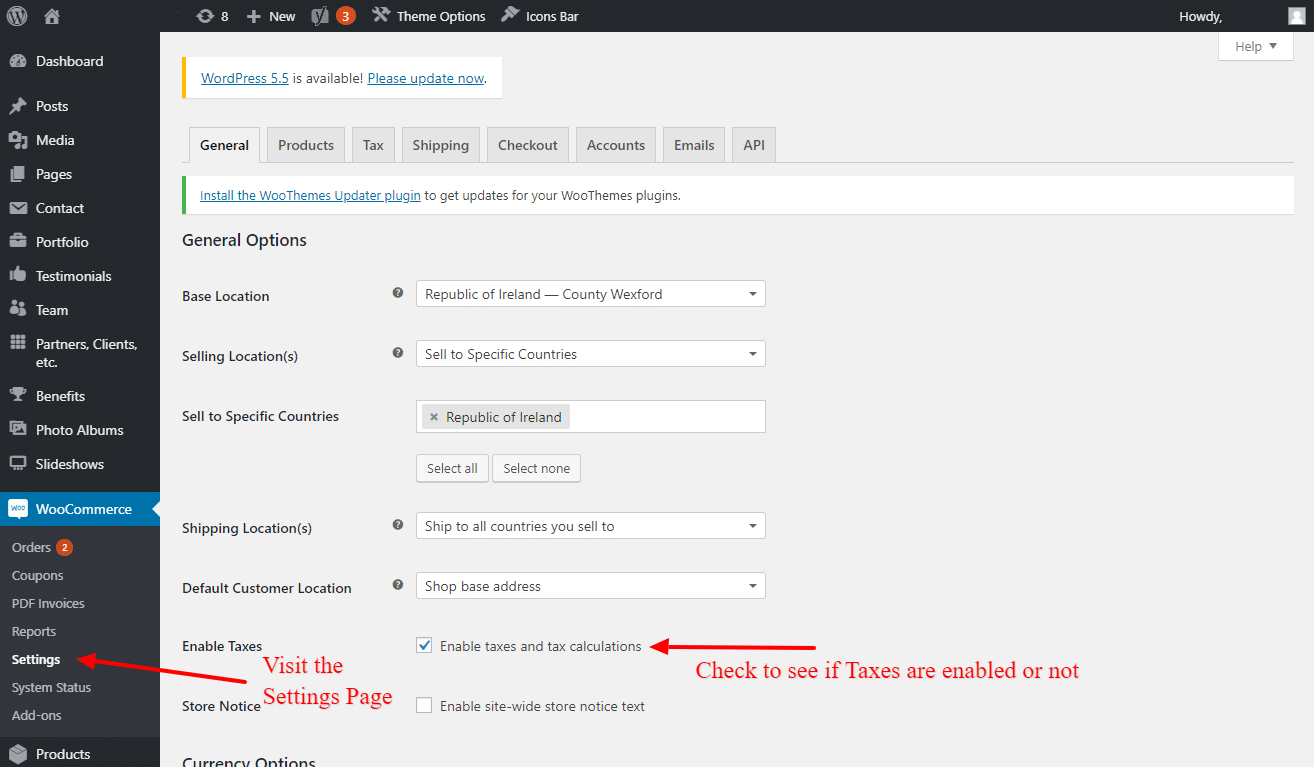Click the Benefits star icon
The image size is (1314, 767).
[18, 396]
